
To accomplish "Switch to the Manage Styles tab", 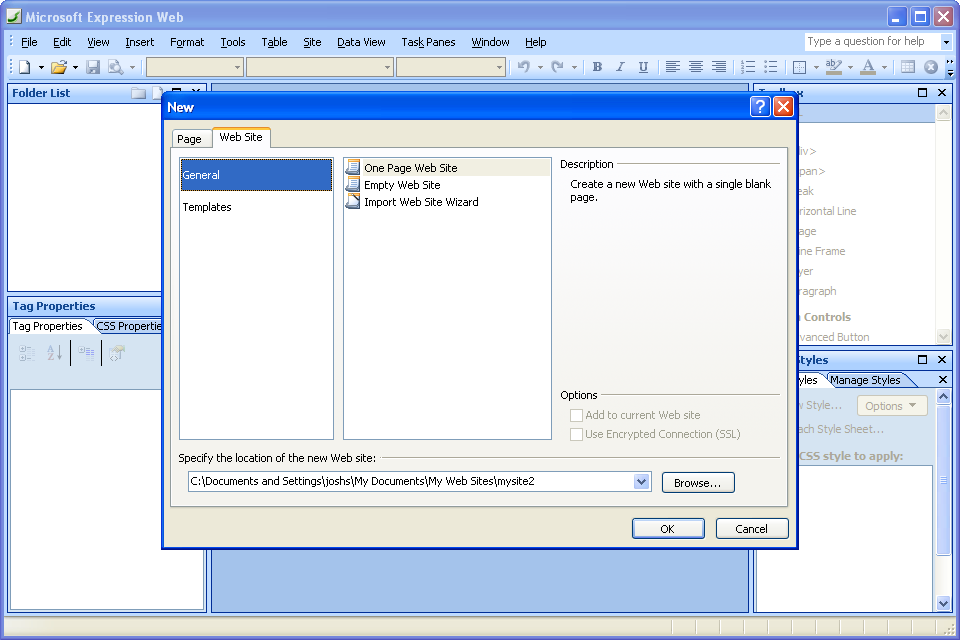I will coord(865,380).
